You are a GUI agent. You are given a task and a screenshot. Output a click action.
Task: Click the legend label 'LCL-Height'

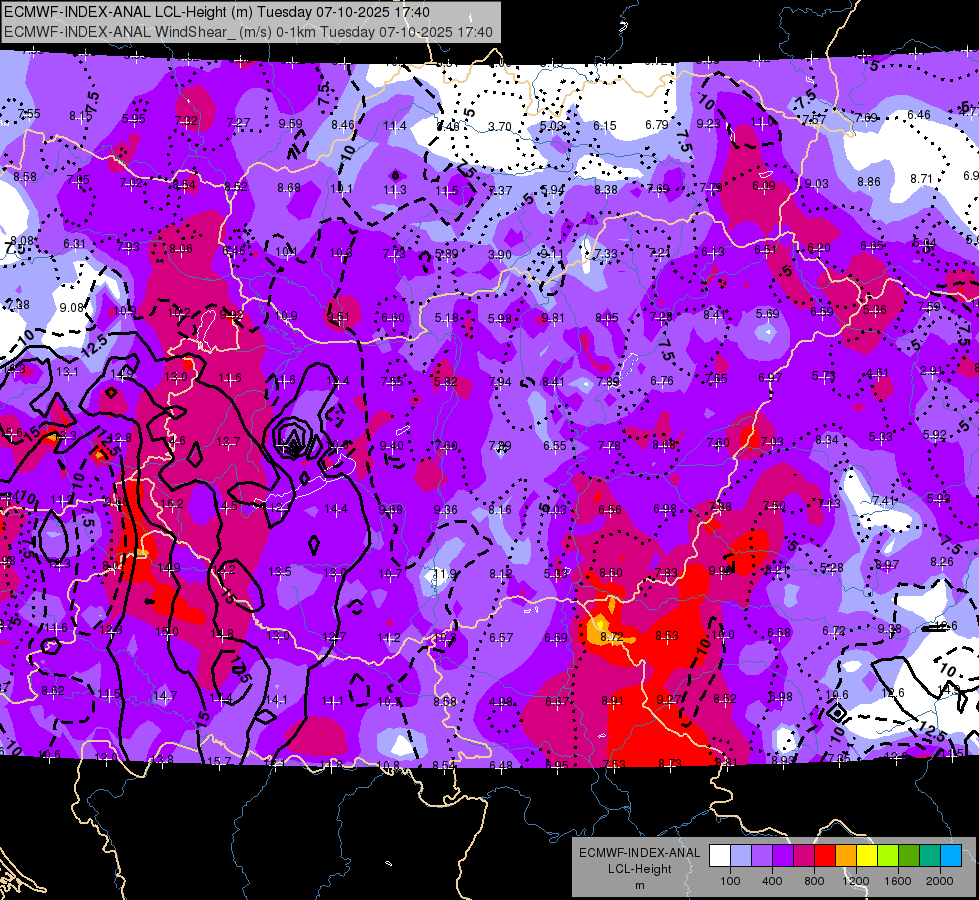tap(640, 869)
